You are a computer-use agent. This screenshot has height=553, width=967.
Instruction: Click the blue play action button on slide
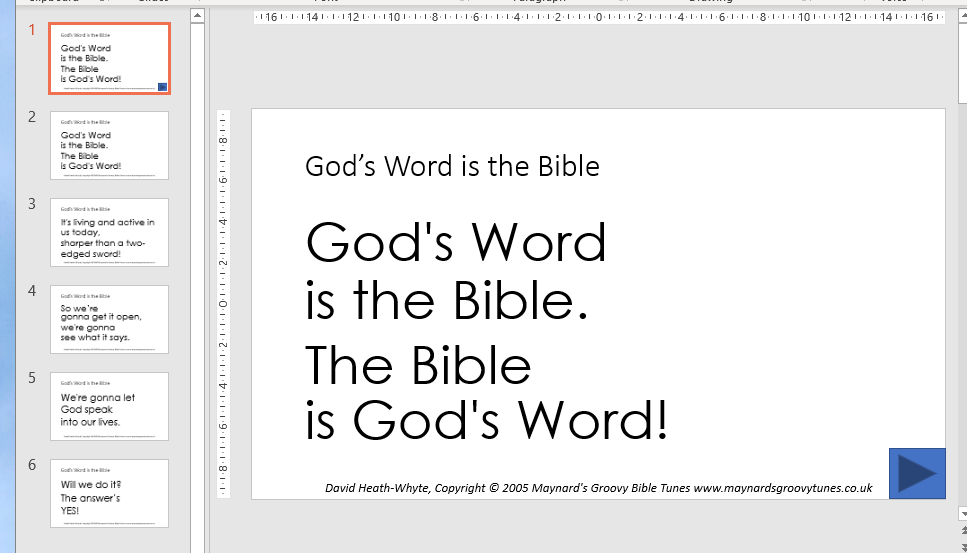(917, 473)
